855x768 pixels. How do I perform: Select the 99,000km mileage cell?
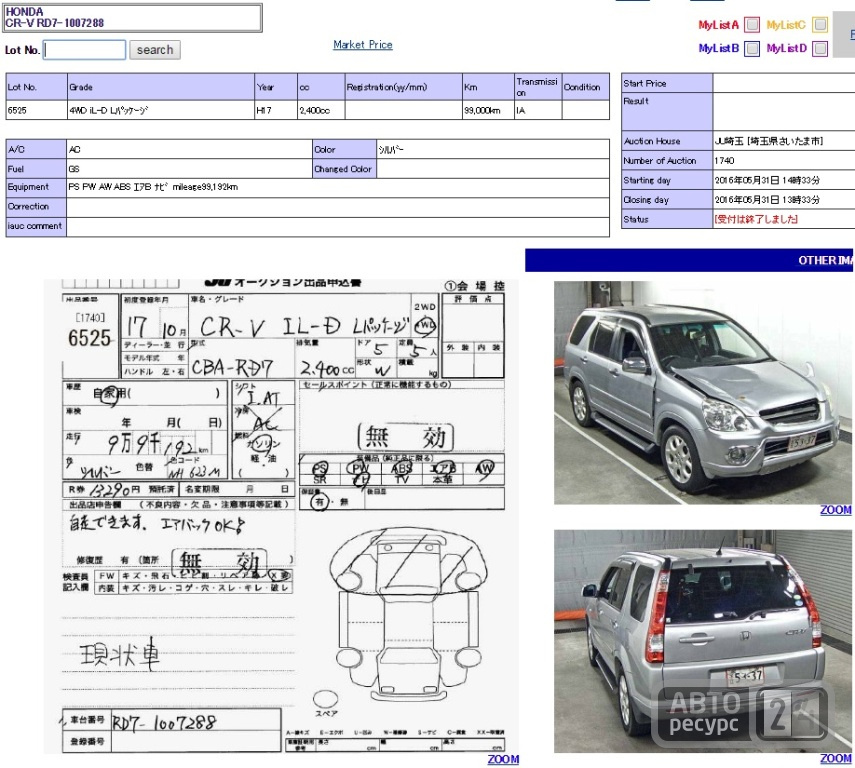488,110
